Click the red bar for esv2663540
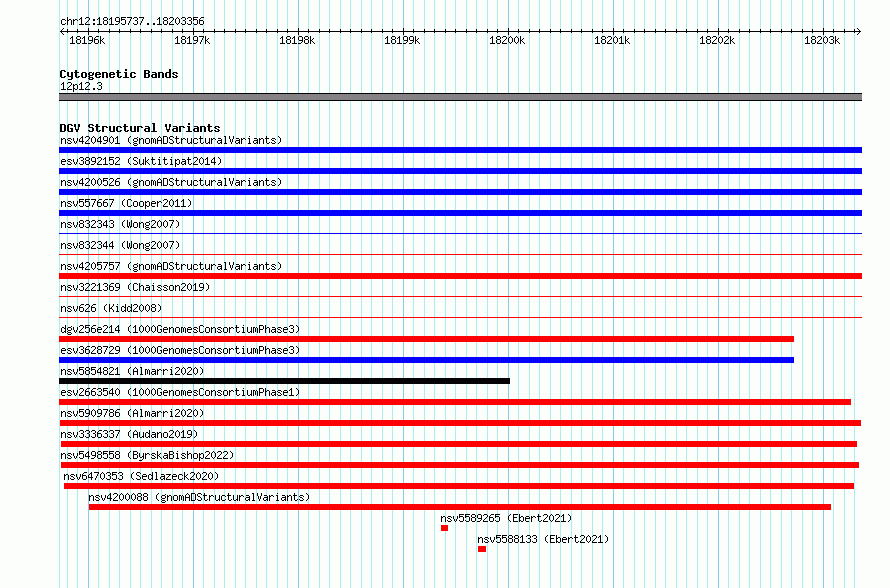The height and width of the screenshot is (588, 890). pos(455,402)
